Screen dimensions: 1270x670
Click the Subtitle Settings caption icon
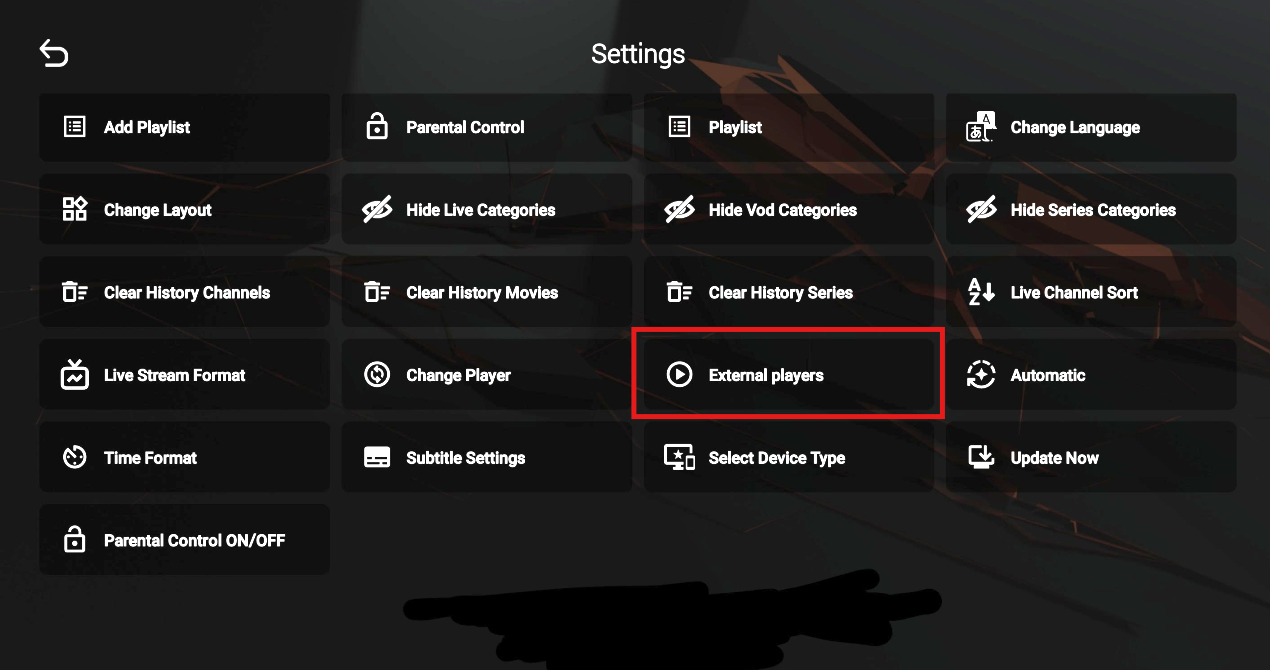[377, 458]
